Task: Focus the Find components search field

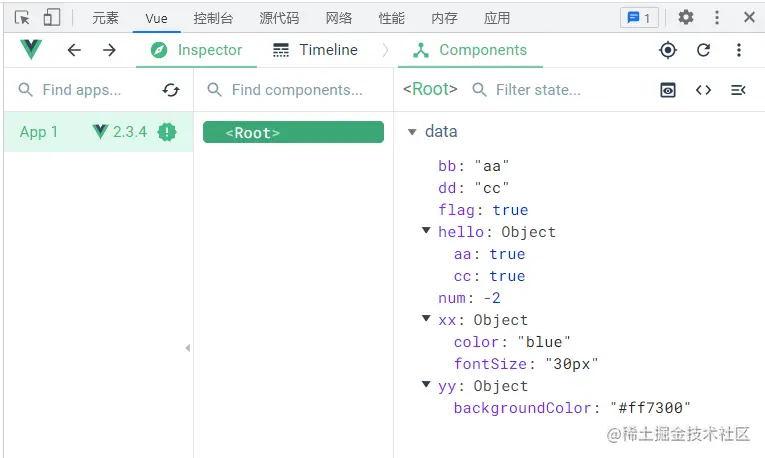Action: point(296,90)
